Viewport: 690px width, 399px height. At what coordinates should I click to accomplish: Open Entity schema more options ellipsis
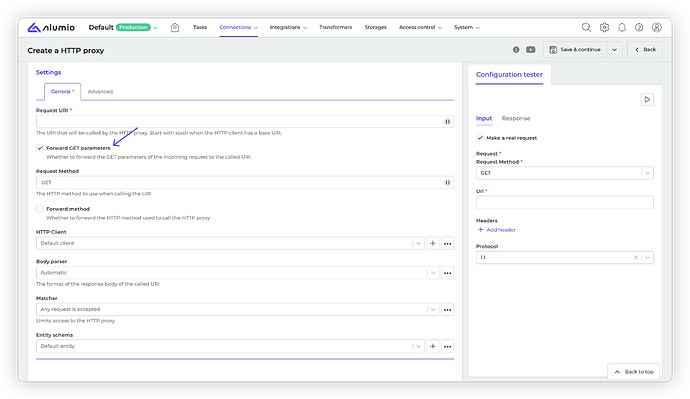point(448,346)
